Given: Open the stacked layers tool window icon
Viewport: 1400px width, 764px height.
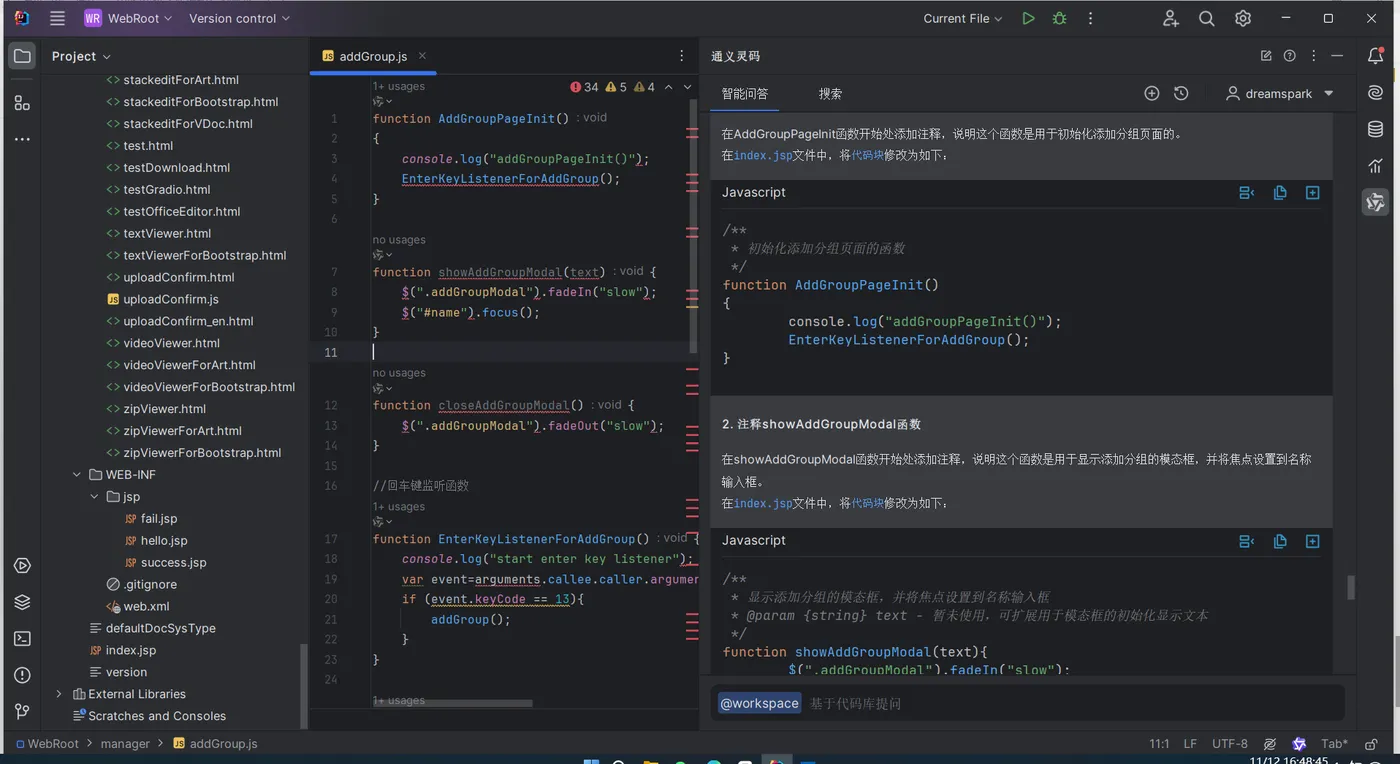Looking at the screenshot, I should click(x=22, y=602).
